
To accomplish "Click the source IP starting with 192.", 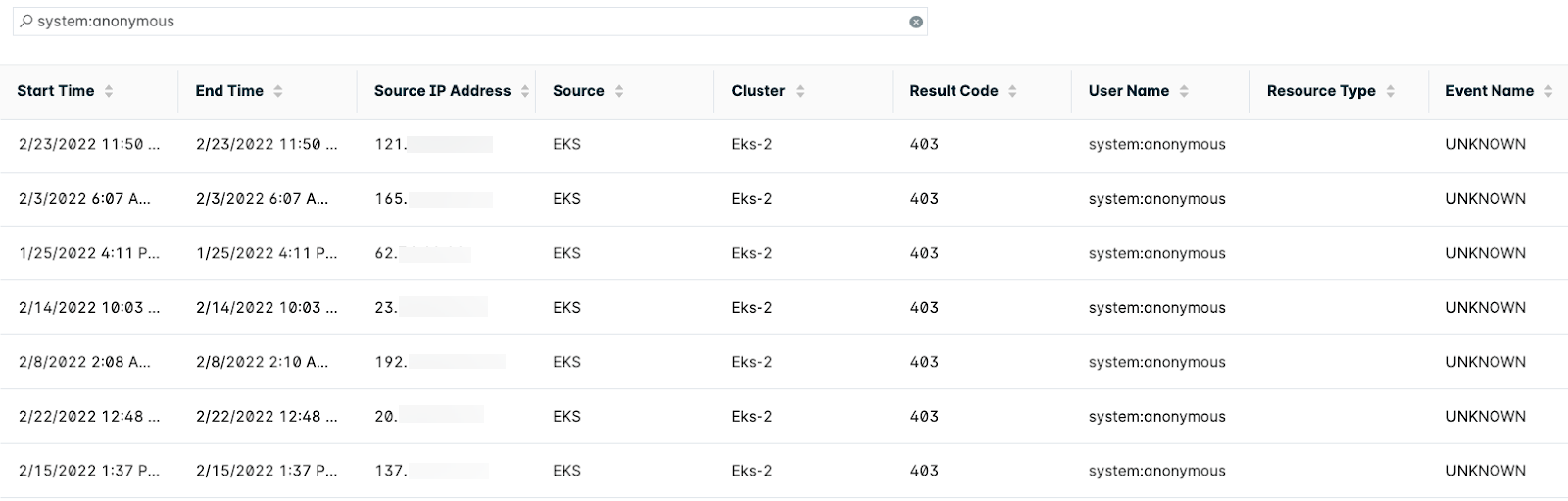I will [x=440, y=362].
